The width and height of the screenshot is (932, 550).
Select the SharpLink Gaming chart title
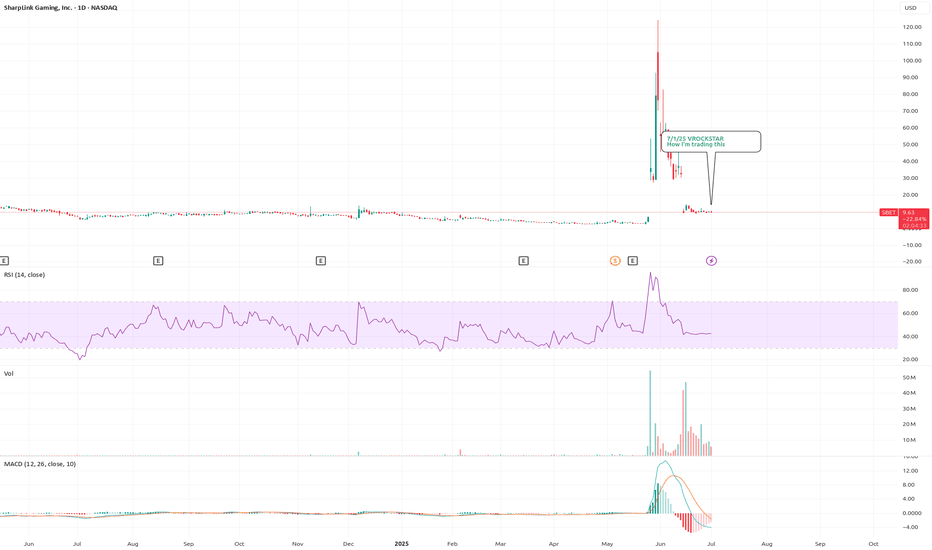coord(60,8)
